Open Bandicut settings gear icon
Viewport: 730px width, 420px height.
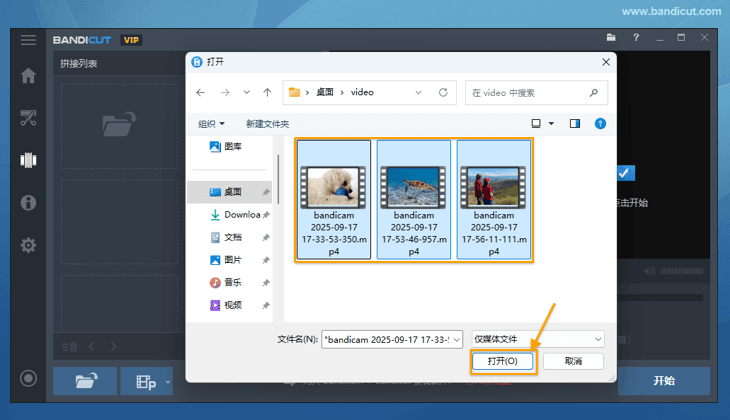pyautogui.click(x=28, y=245)
